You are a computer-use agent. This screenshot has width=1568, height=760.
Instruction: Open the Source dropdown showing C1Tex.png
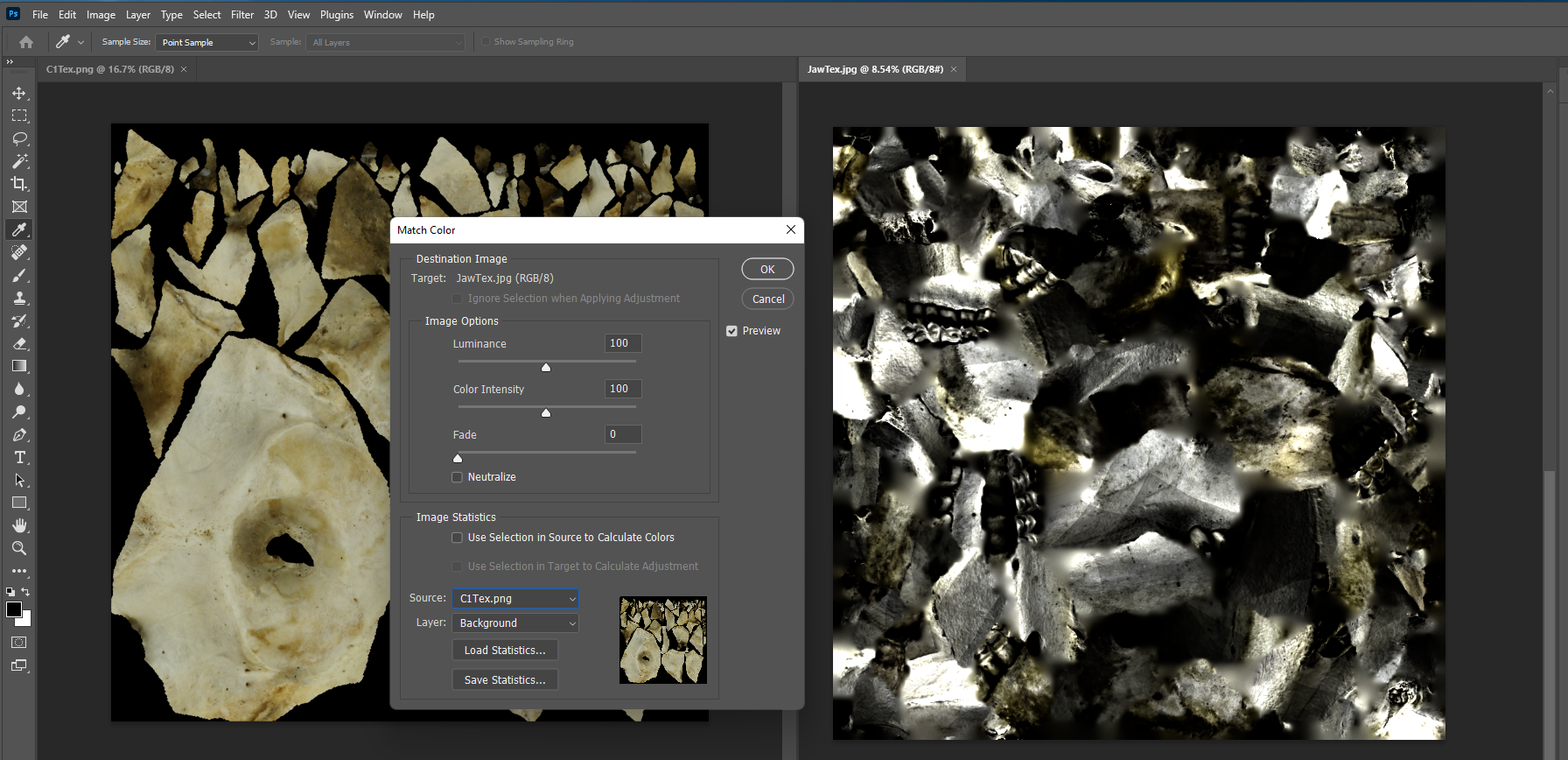[x=515, y=599]
